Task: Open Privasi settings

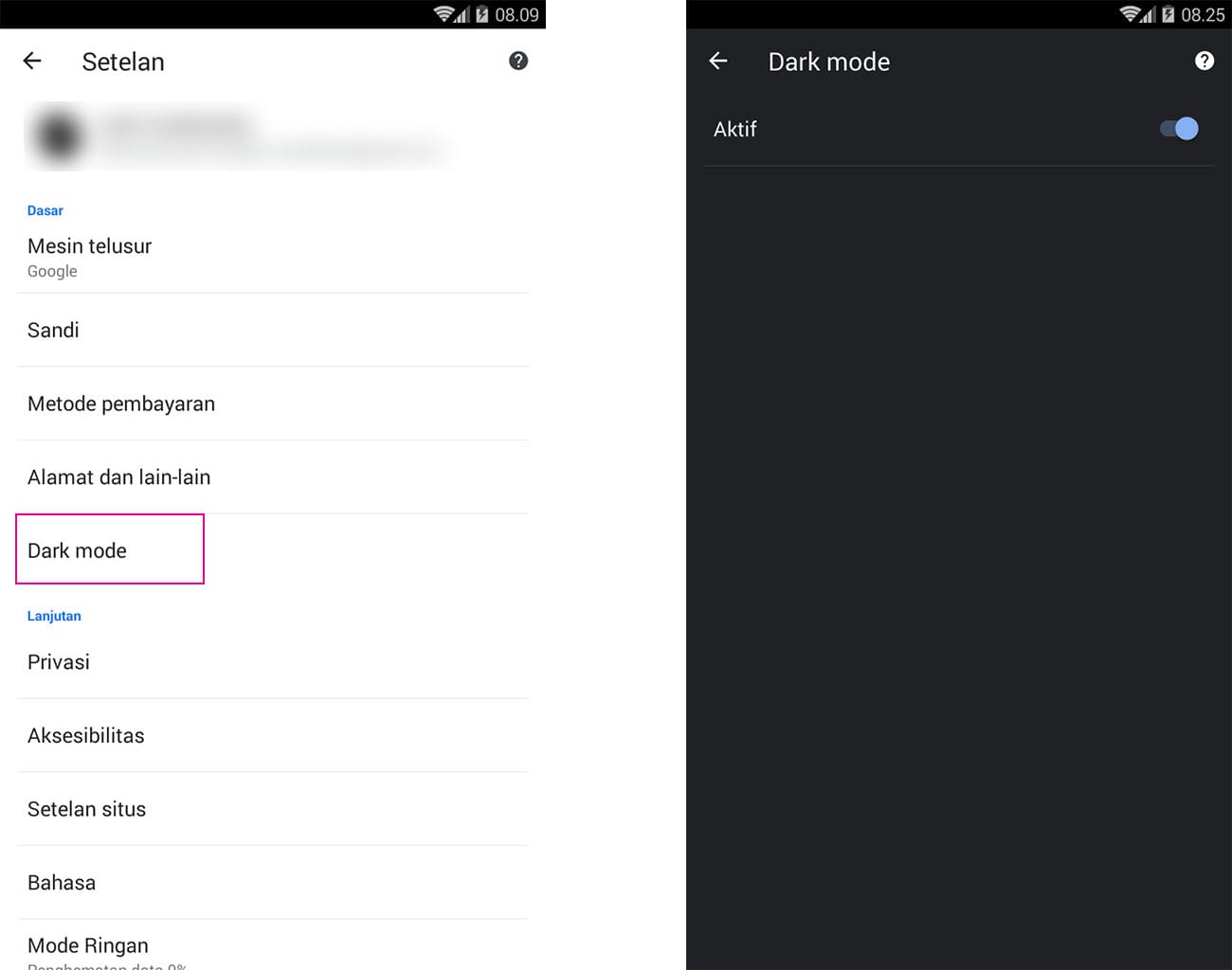Action: [x=59, y=662]
